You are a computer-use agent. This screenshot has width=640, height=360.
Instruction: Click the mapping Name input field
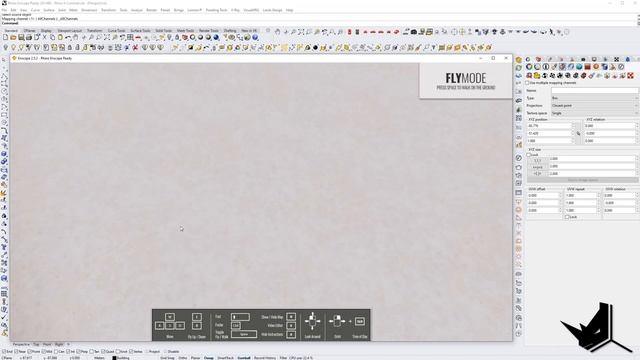pos(594,91)
